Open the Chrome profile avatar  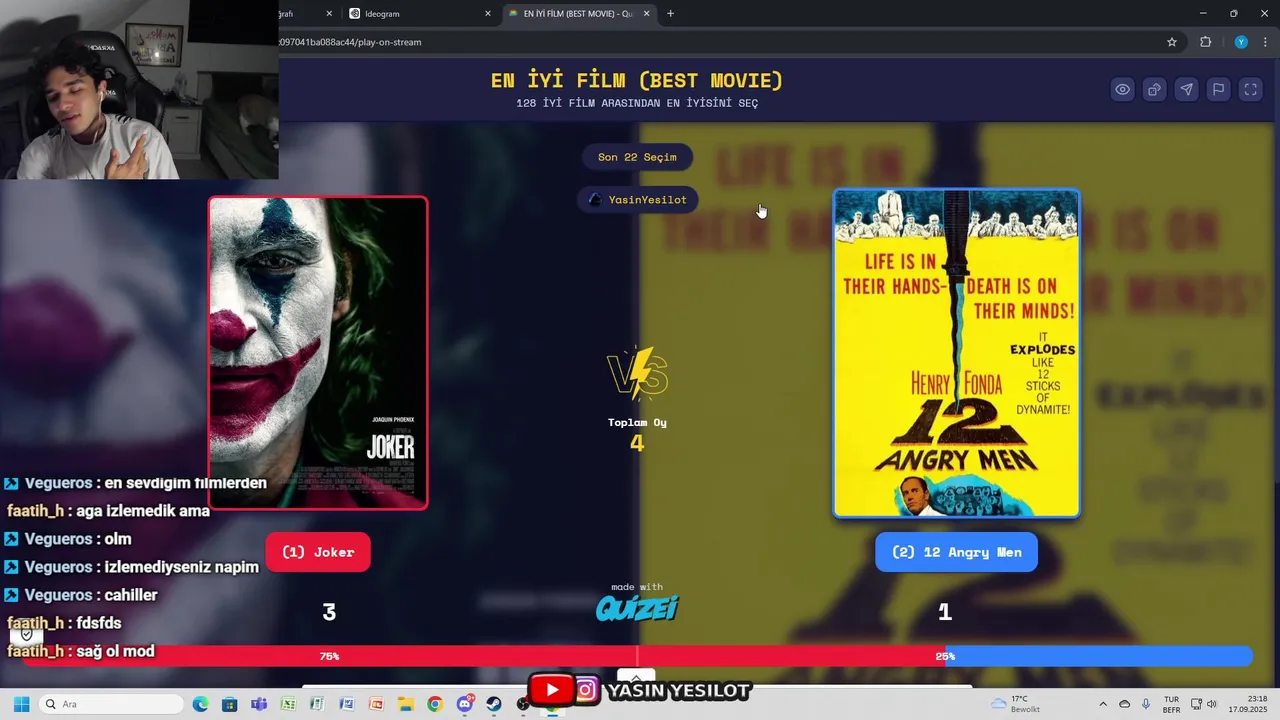(1241, 42)
